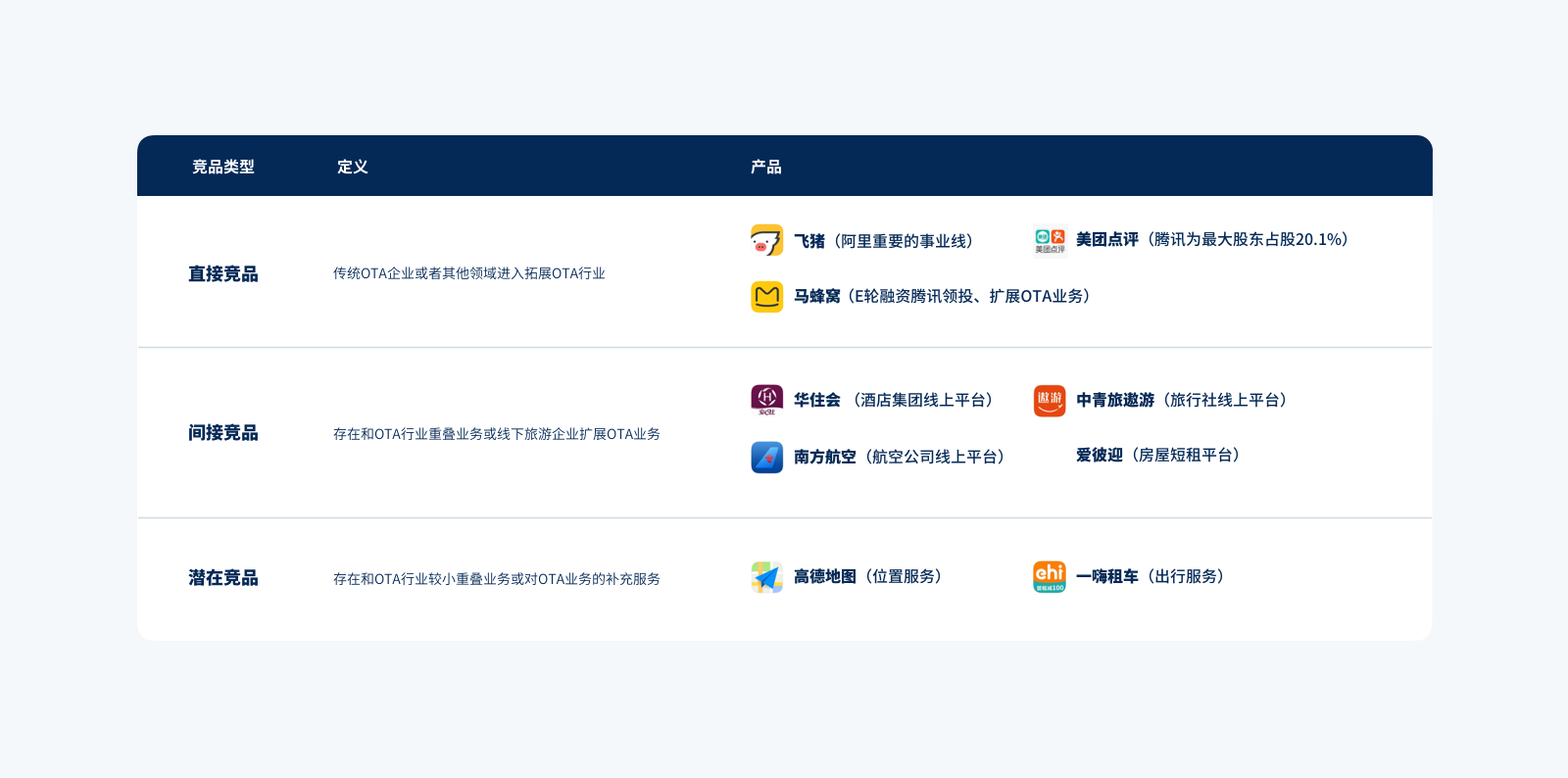Click the 美团点评 app icon
1568x778 pixels.
click(1050, 240)
